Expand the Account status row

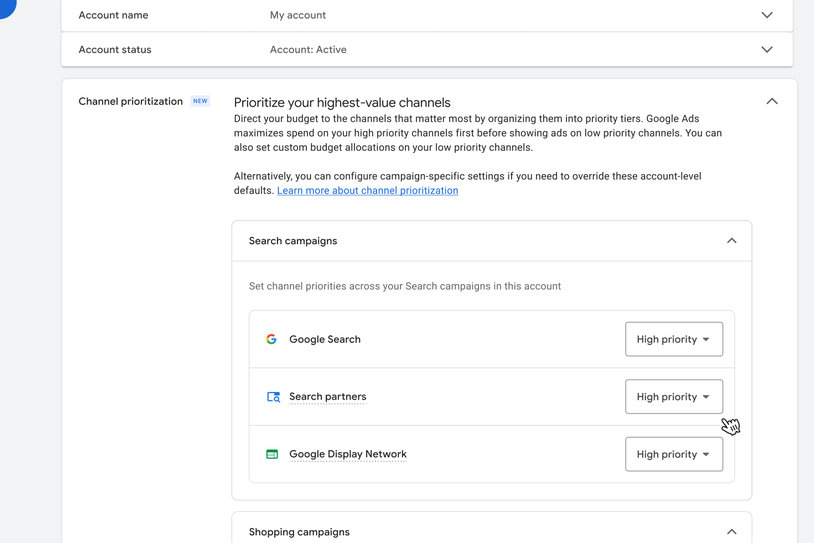[x=767, y=50]
